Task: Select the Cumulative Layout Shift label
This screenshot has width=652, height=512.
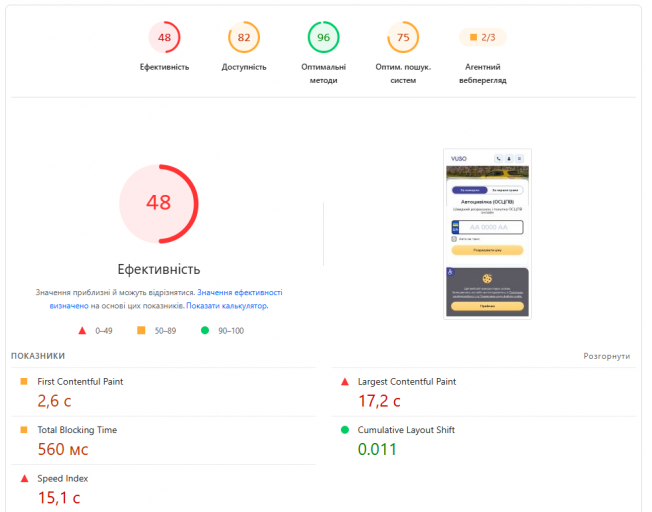Action: tap(406, 430)
